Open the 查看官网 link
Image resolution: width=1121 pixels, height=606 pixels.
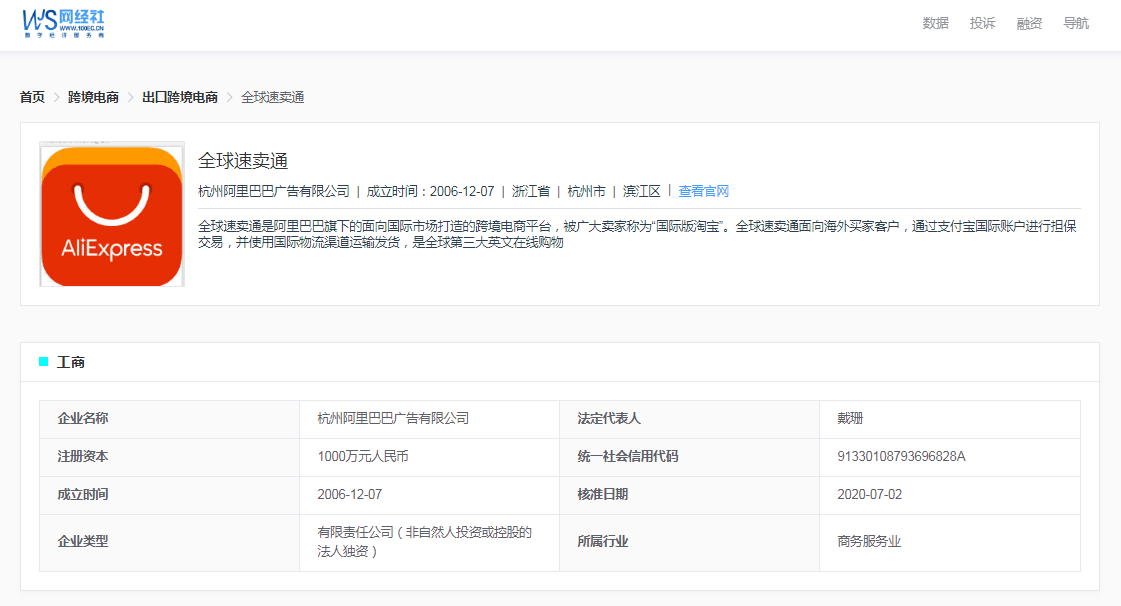(x=703, y=191)
